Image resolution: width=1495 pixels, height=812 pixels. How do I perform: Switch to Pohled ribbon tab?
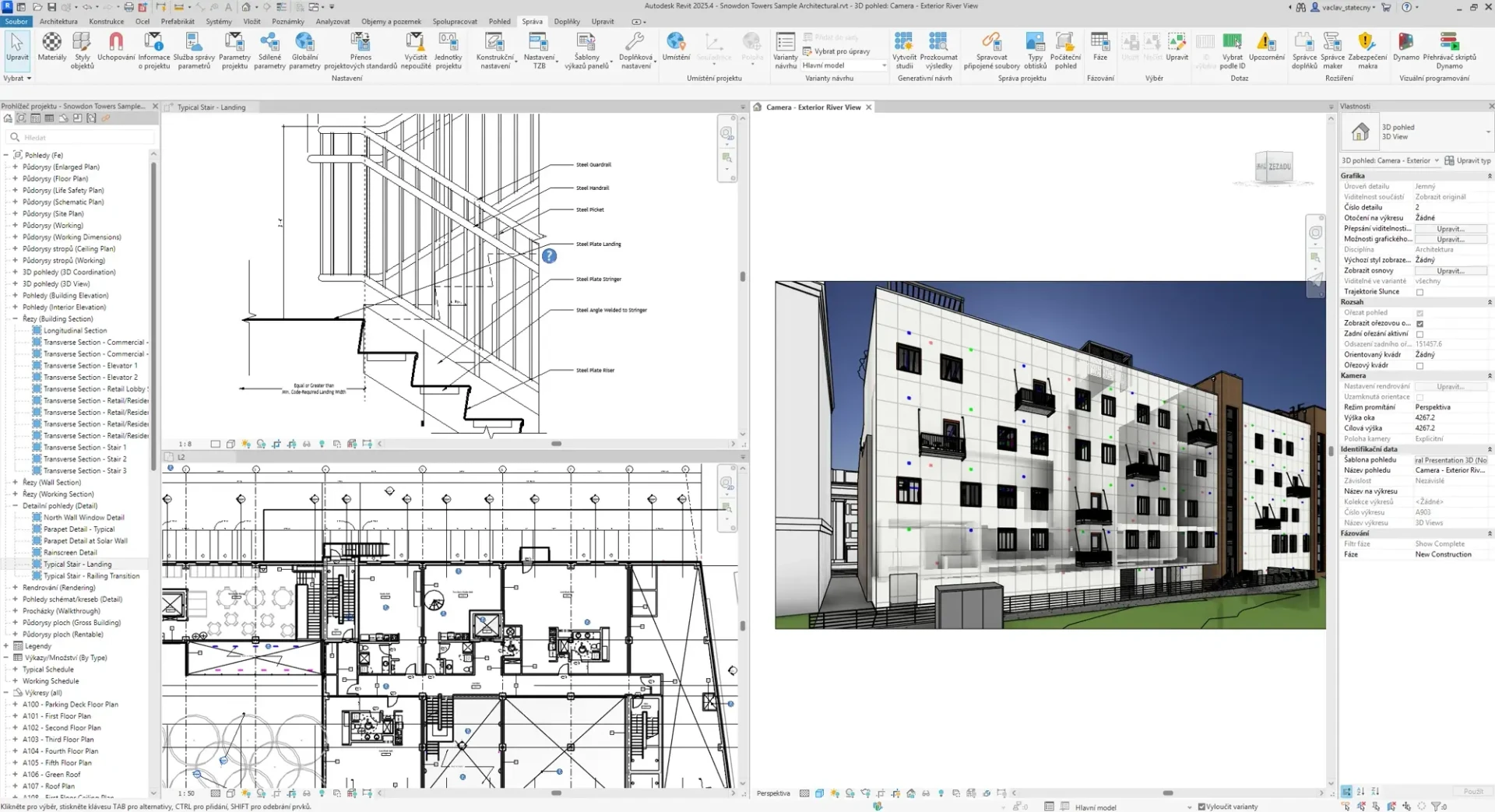pos(500,22)
